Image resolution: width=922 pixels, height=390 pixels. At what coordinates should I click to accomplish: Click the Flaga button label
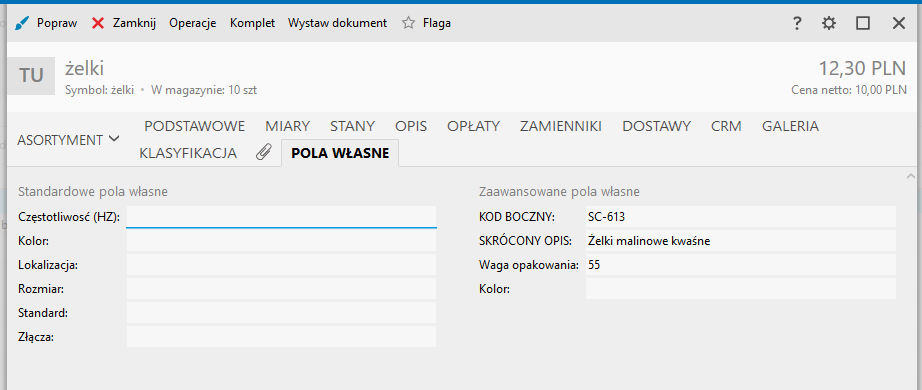[437, 24]
